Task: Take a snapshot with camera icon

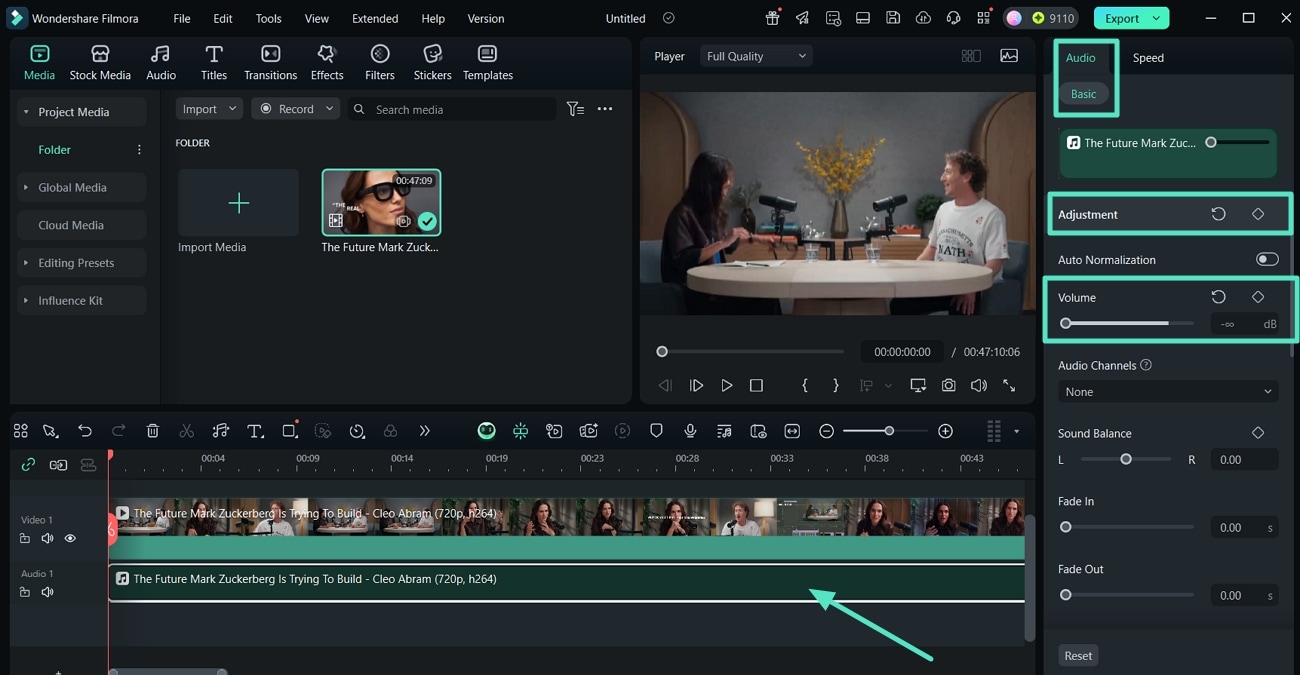Action: (x=948, y=385)
